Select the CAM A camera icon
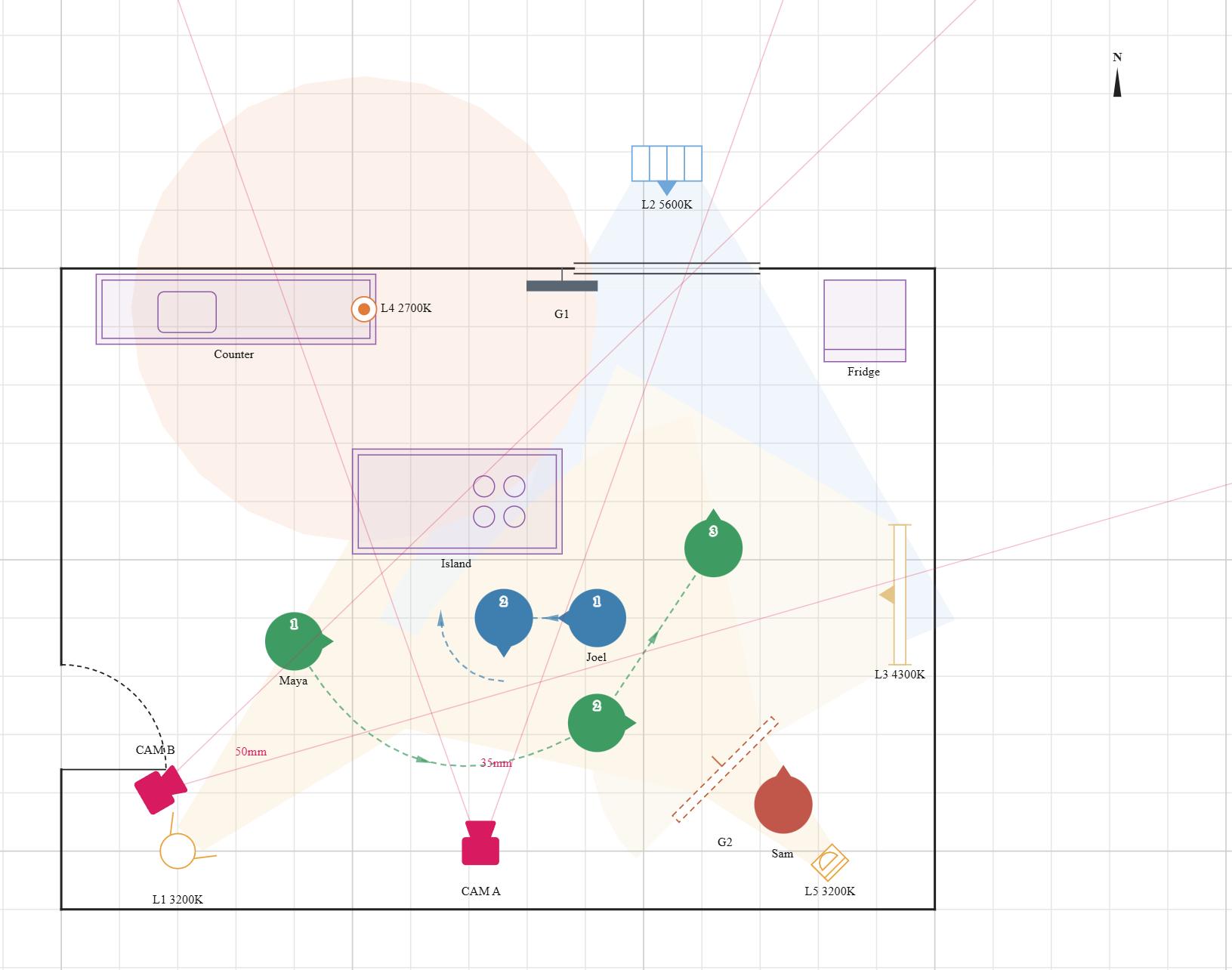 [480, 842]
